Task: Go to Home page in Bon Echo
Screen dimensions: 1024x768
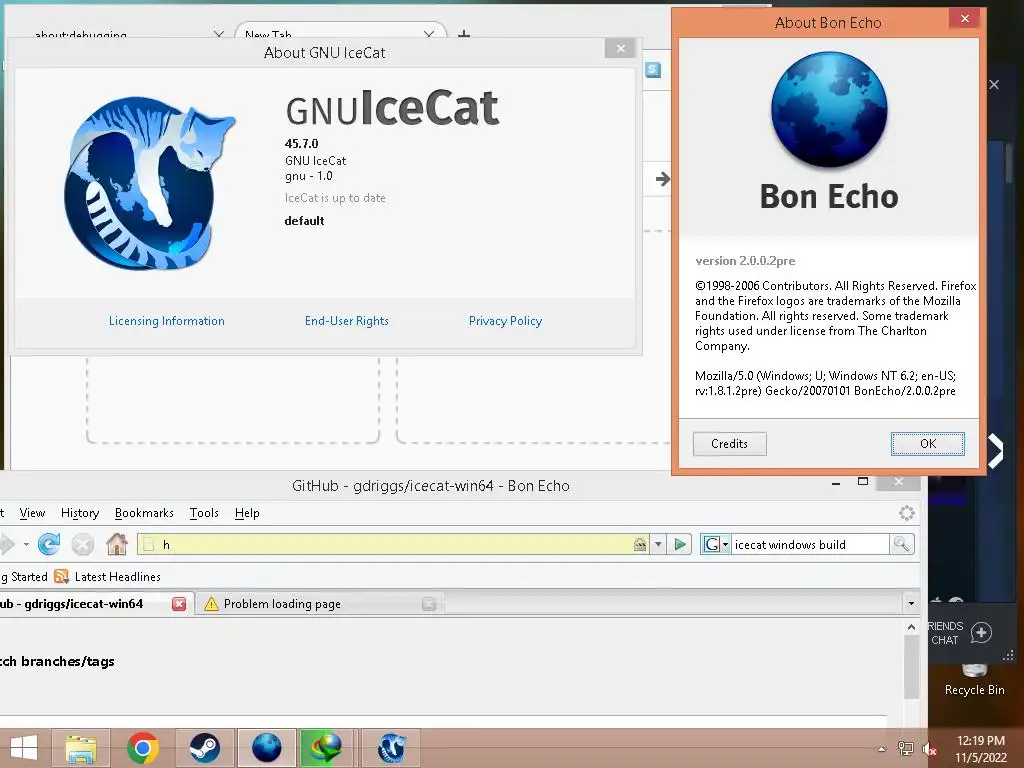Action: tap(117, 544)
